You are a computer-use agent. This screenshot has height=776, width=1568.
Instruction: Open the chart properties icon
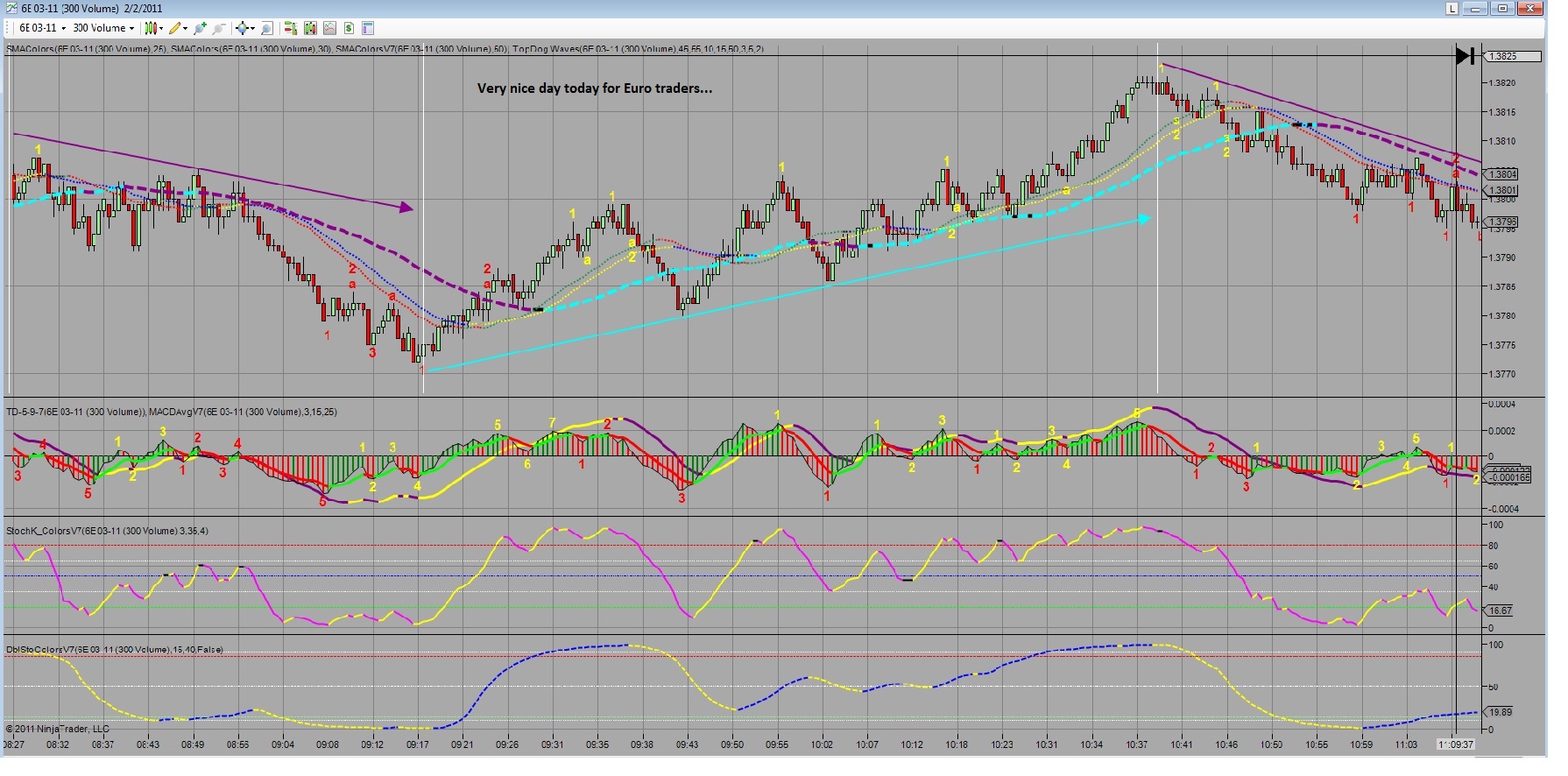pyautogui.click(x=368, y=28)
